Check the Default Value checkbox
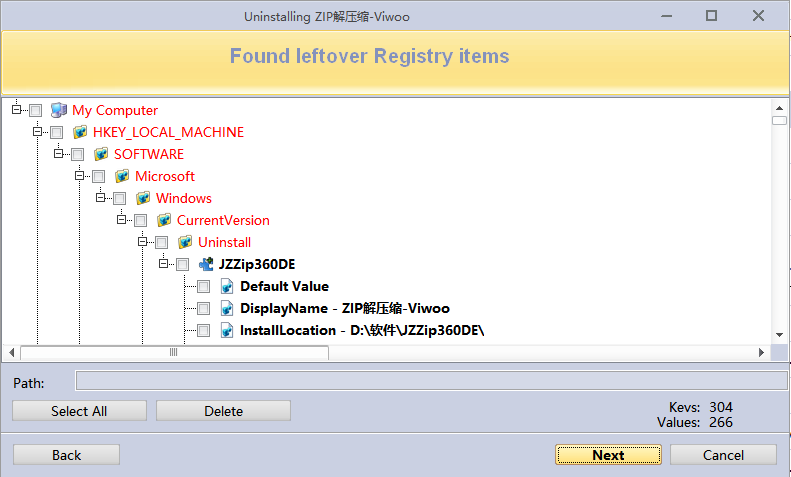 pyautogui.click(x=204, y=287)
